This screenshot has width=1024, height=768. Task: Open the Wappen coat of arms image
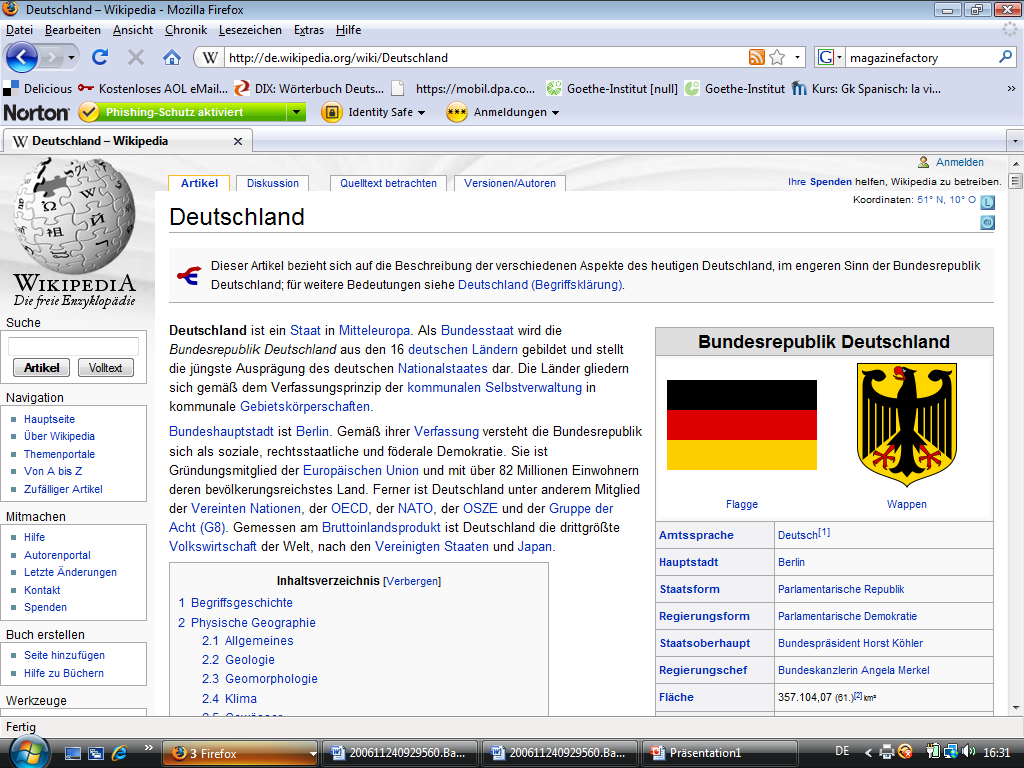[x=906, y=424]
